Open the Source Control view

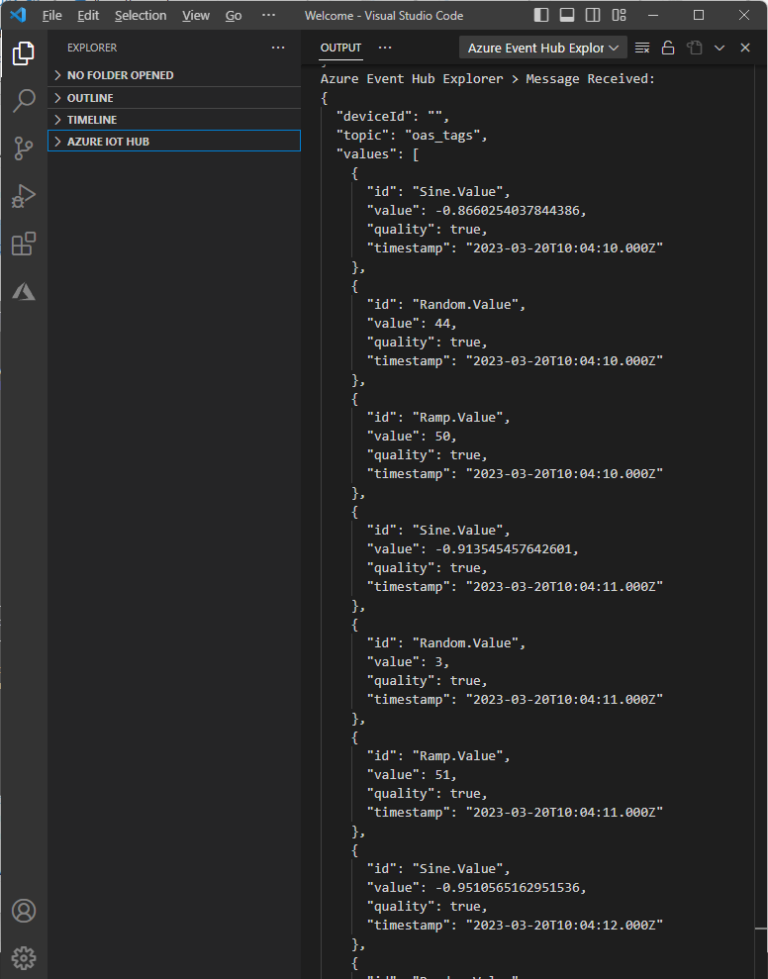[24, 149]
